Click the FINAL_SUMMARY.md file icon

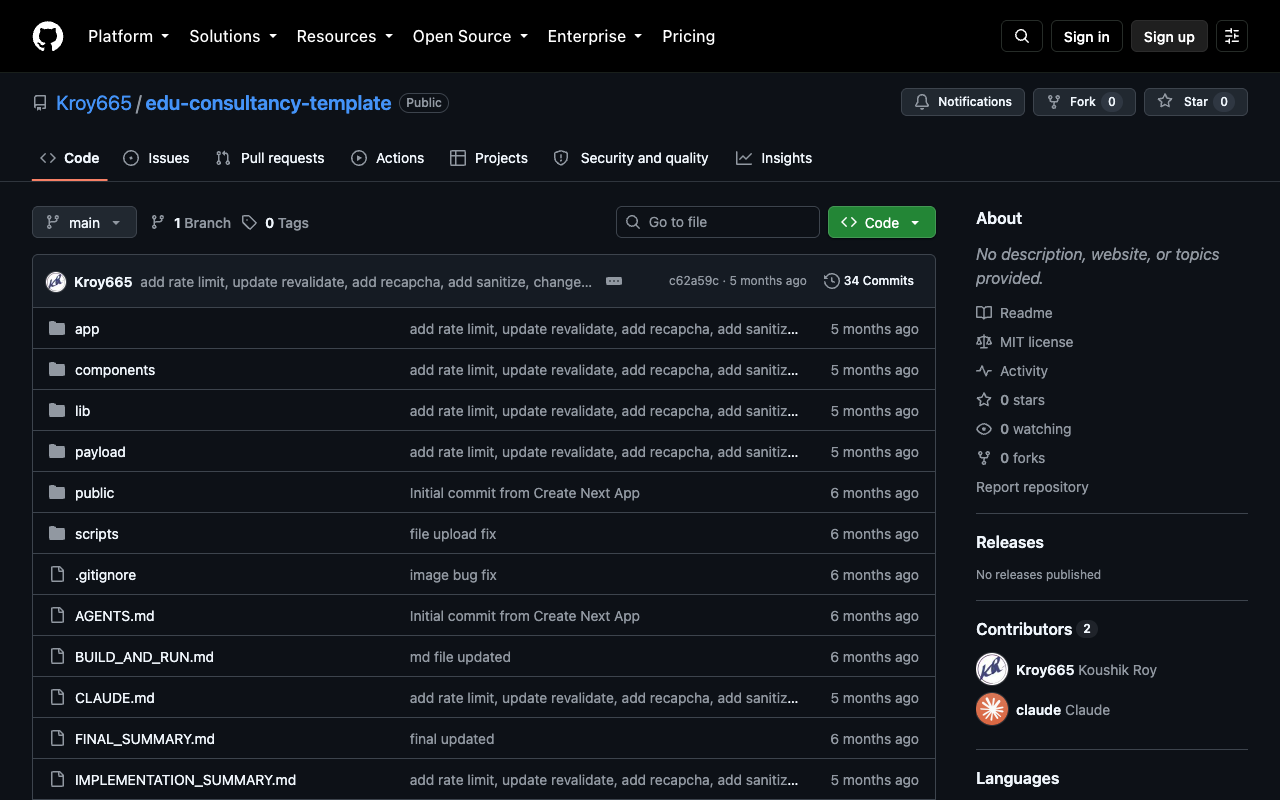coord(57,739)
